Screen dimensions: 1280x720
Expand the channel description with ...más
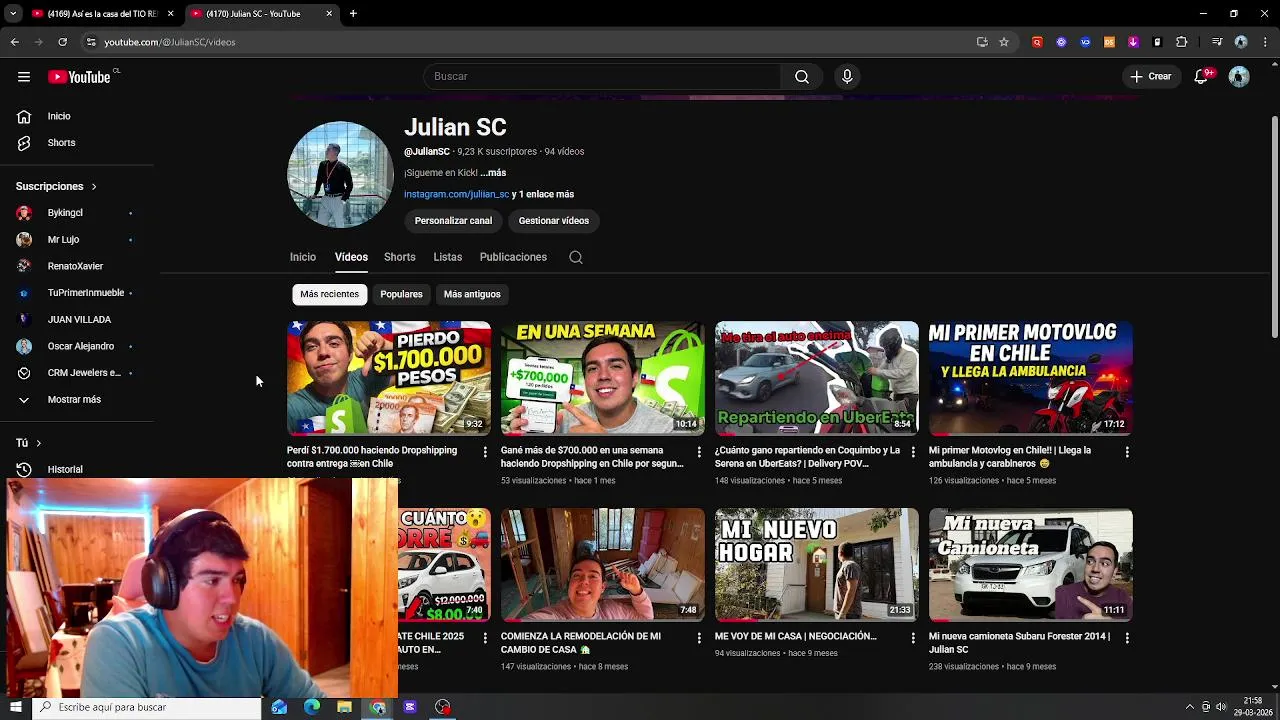493,173
